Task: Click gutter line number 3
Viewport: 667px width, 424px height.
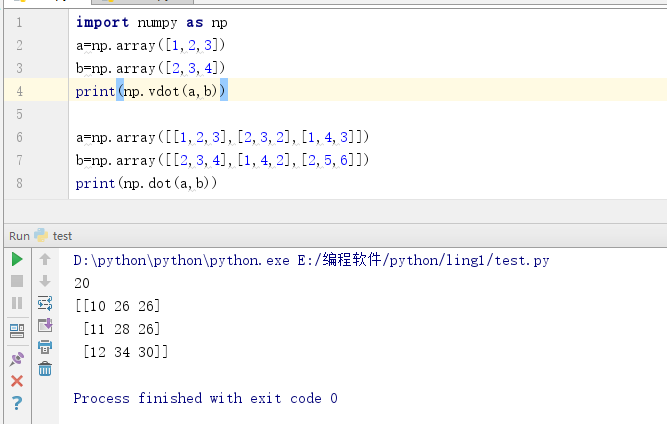Action: pos(19,68)
